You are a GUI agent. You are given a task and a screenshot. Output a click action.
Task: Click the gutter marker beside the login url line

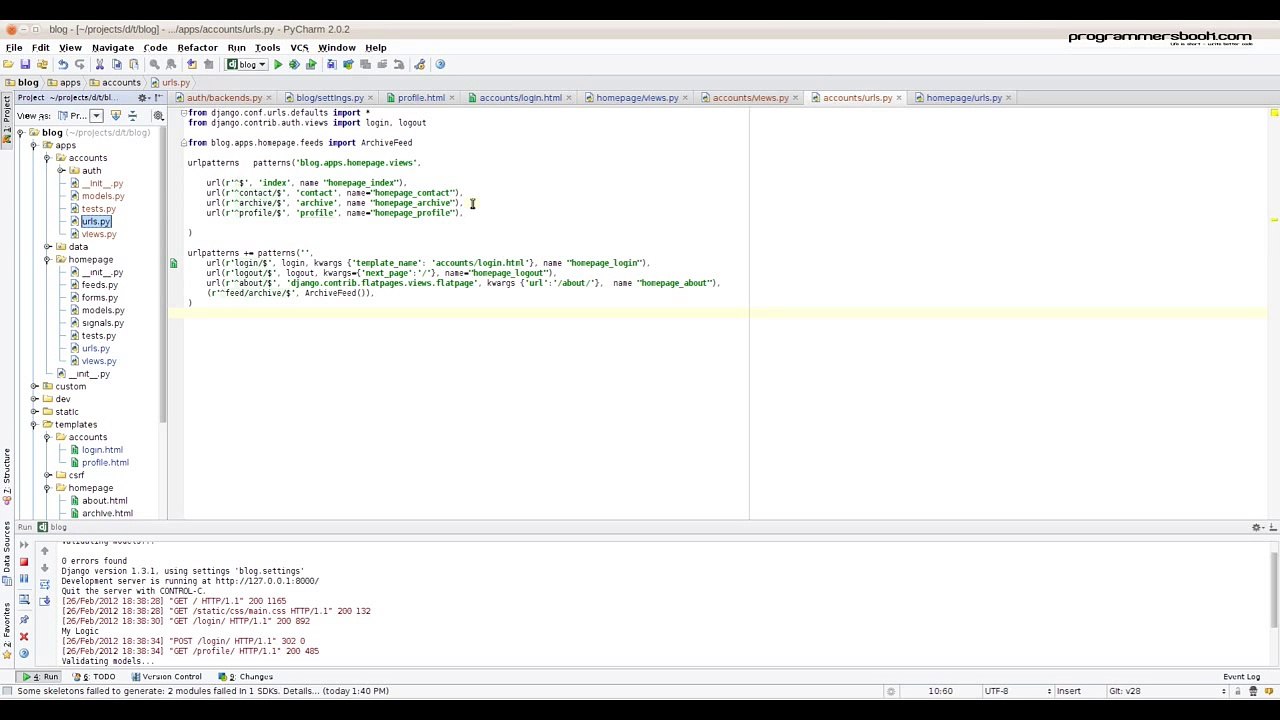click(x=173, y=264)
